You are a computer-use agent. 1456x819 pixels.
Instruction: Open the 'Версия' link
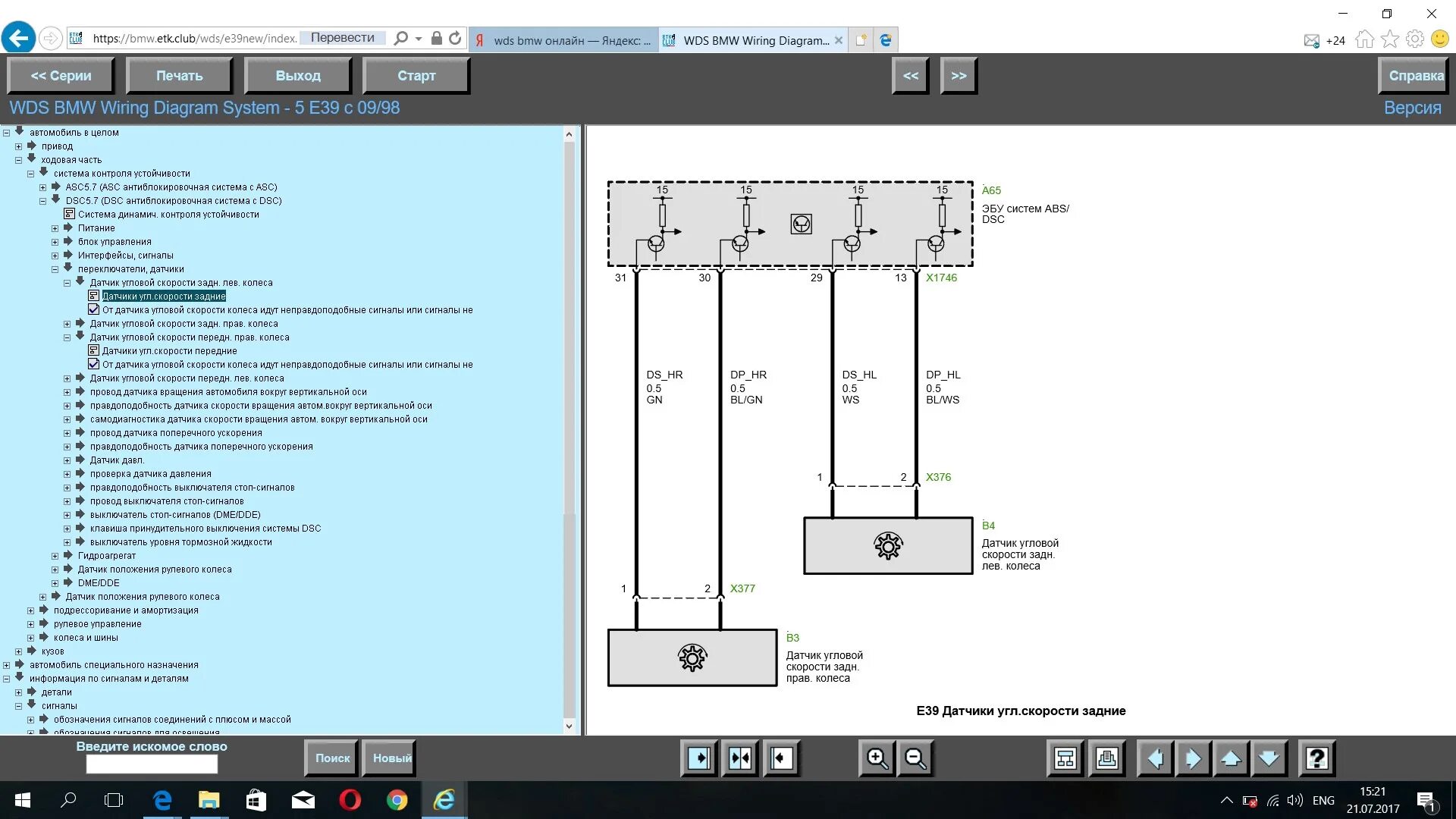coord(1412,108)
